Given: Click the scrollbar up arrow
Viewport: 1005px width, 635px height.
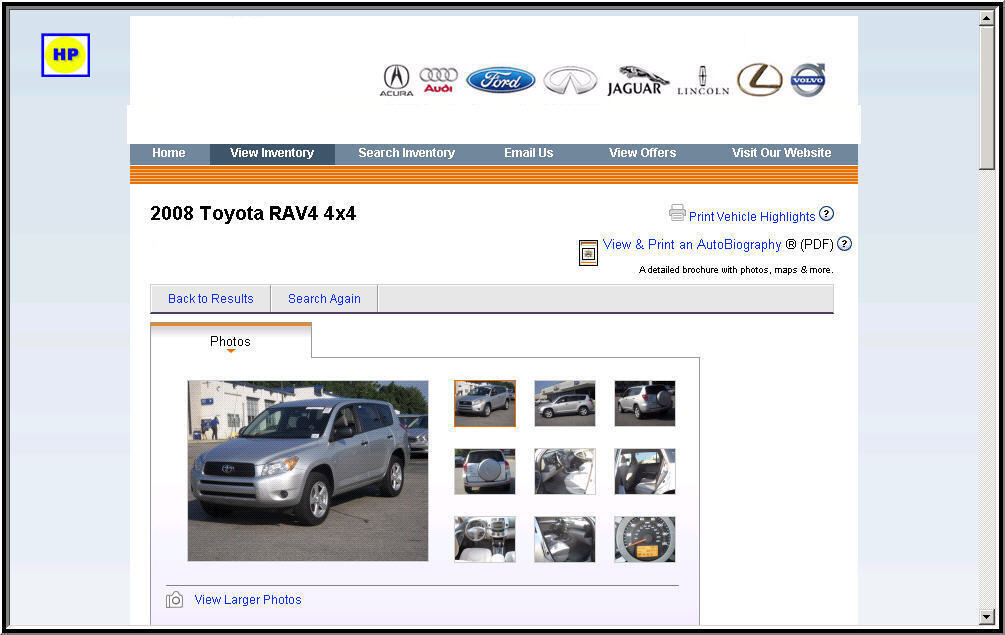Looking at the screenshot, I should point(986,18).
